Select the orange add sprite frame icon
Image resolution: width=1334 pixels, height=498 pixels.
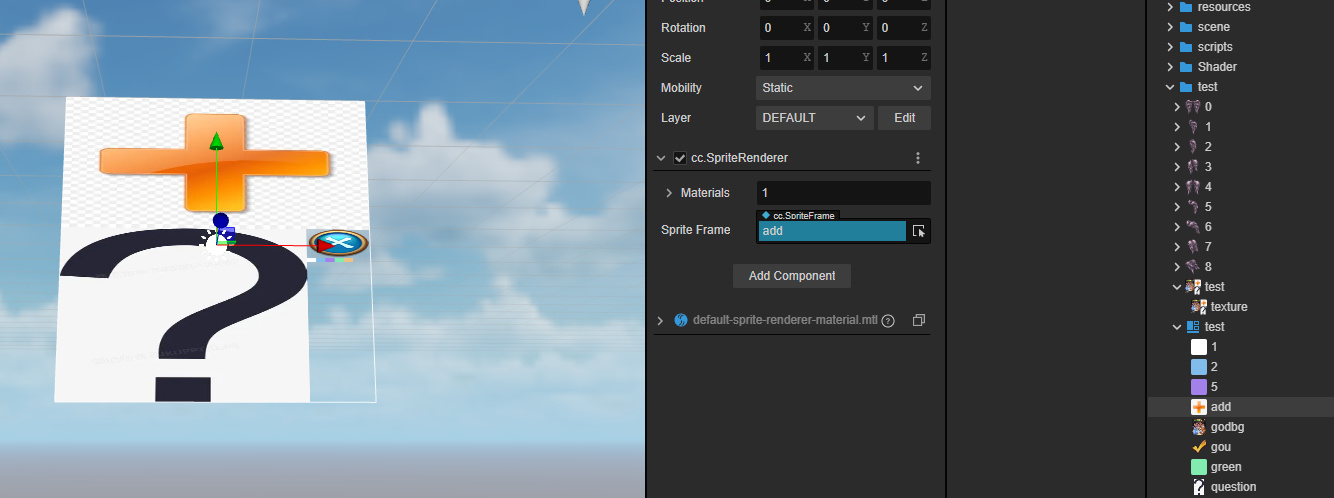tap(1199, 407)
